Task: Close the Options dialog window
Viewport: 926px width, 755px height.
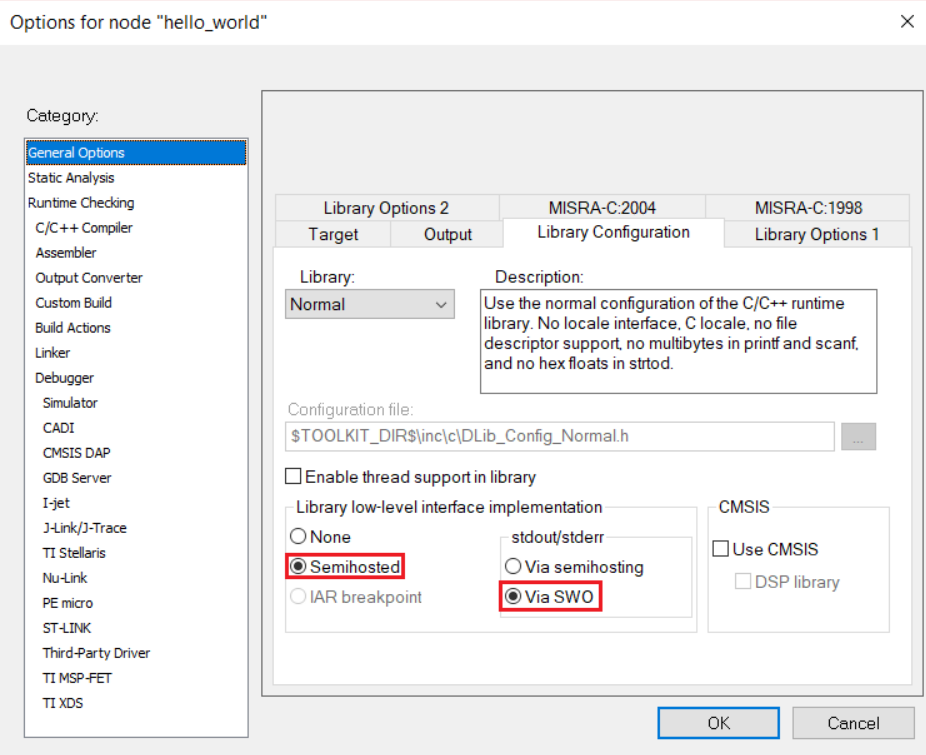Action: 907,21
